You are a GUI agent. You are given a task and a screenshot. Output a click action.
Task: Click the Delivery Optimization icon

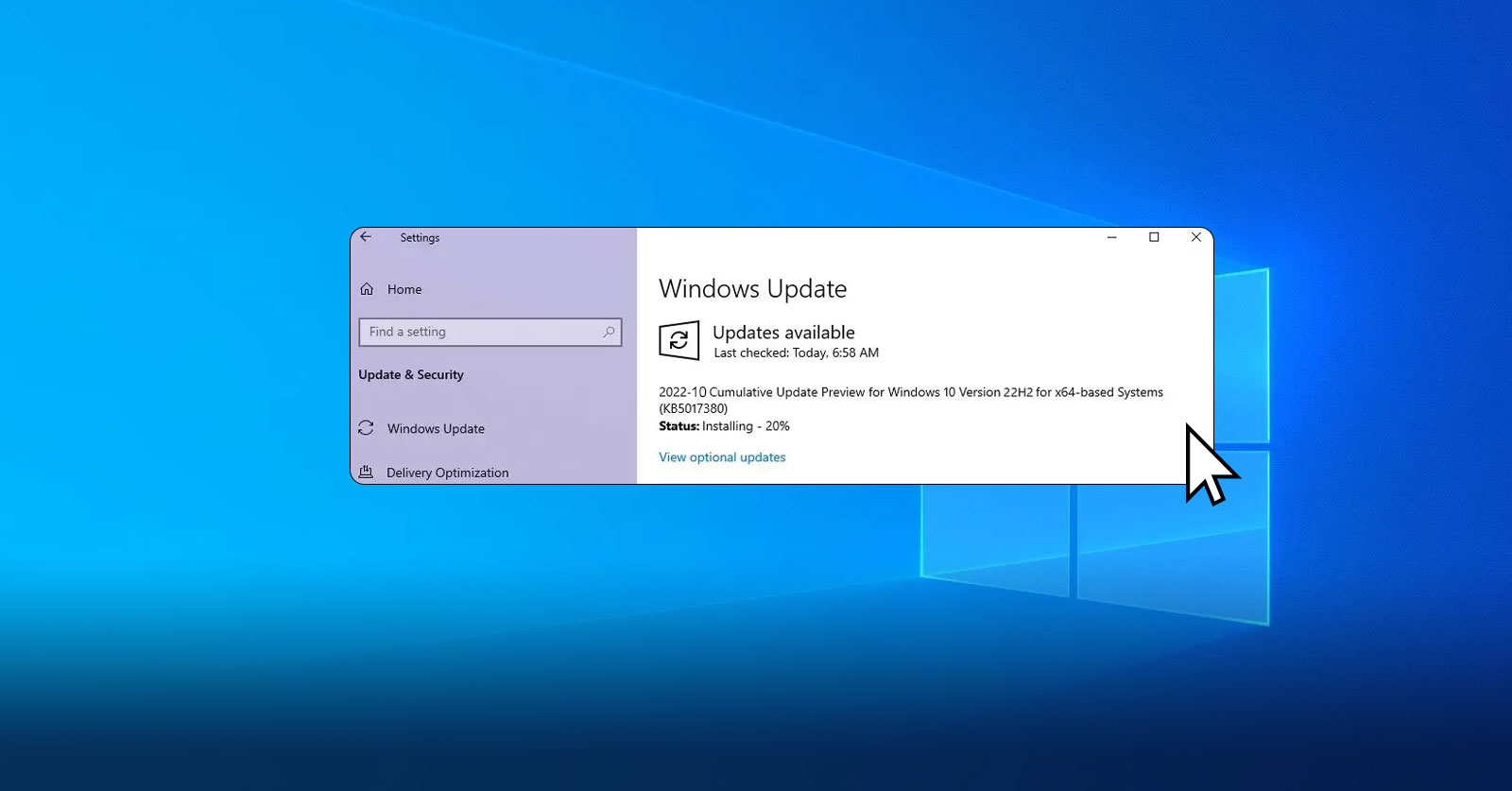coord(366,472)
